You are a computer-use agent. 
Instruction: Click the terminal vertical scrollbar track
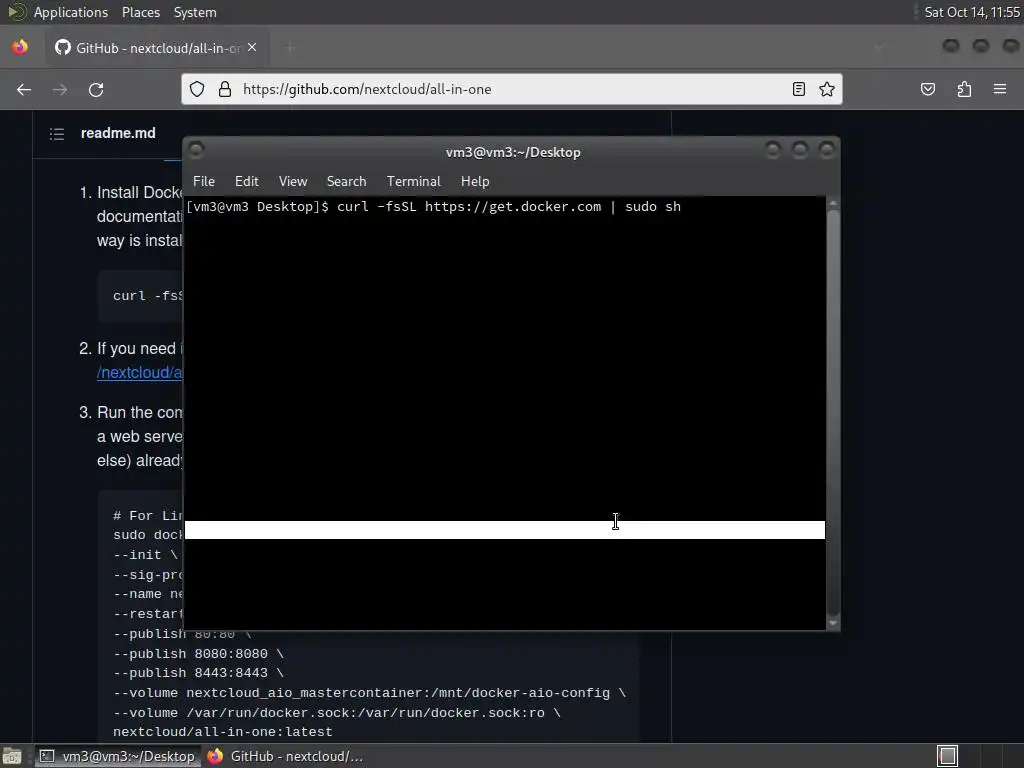(x=833, y=413)
